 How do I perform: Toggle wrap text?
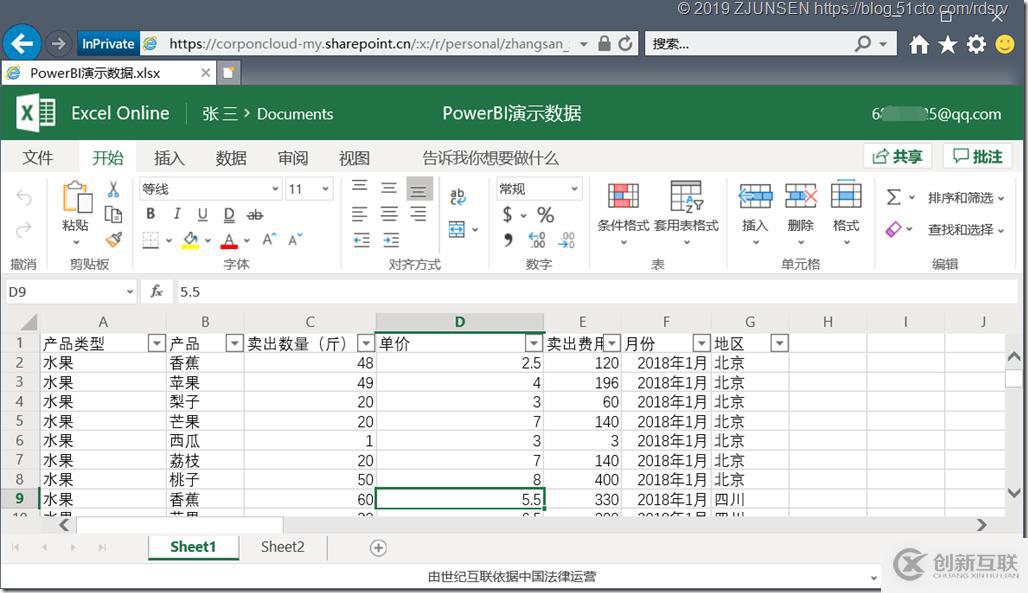(x=458, y=196)
